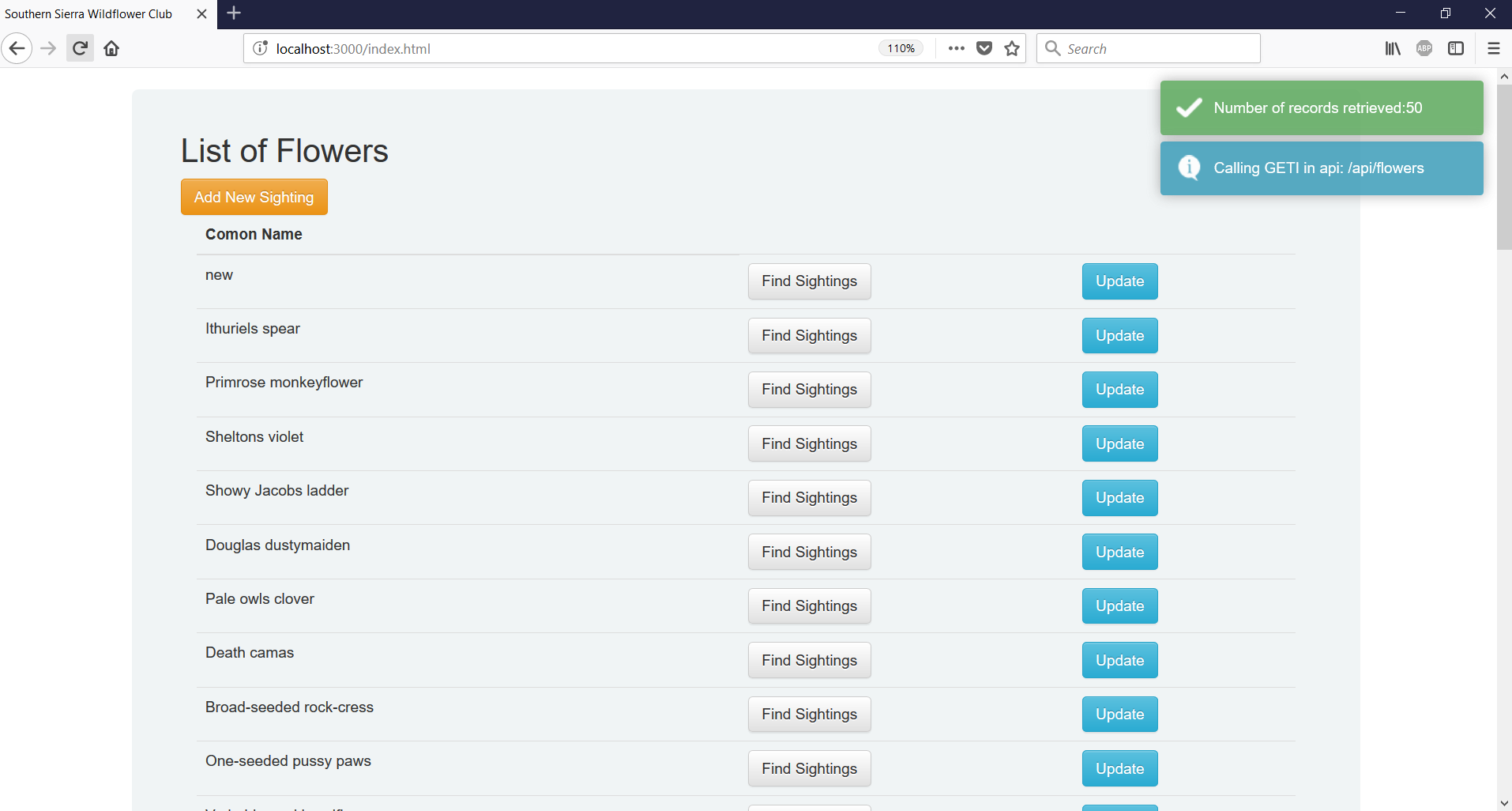Update the Death camas row
1512x811 pixels.
click(x=1120, y=660)
